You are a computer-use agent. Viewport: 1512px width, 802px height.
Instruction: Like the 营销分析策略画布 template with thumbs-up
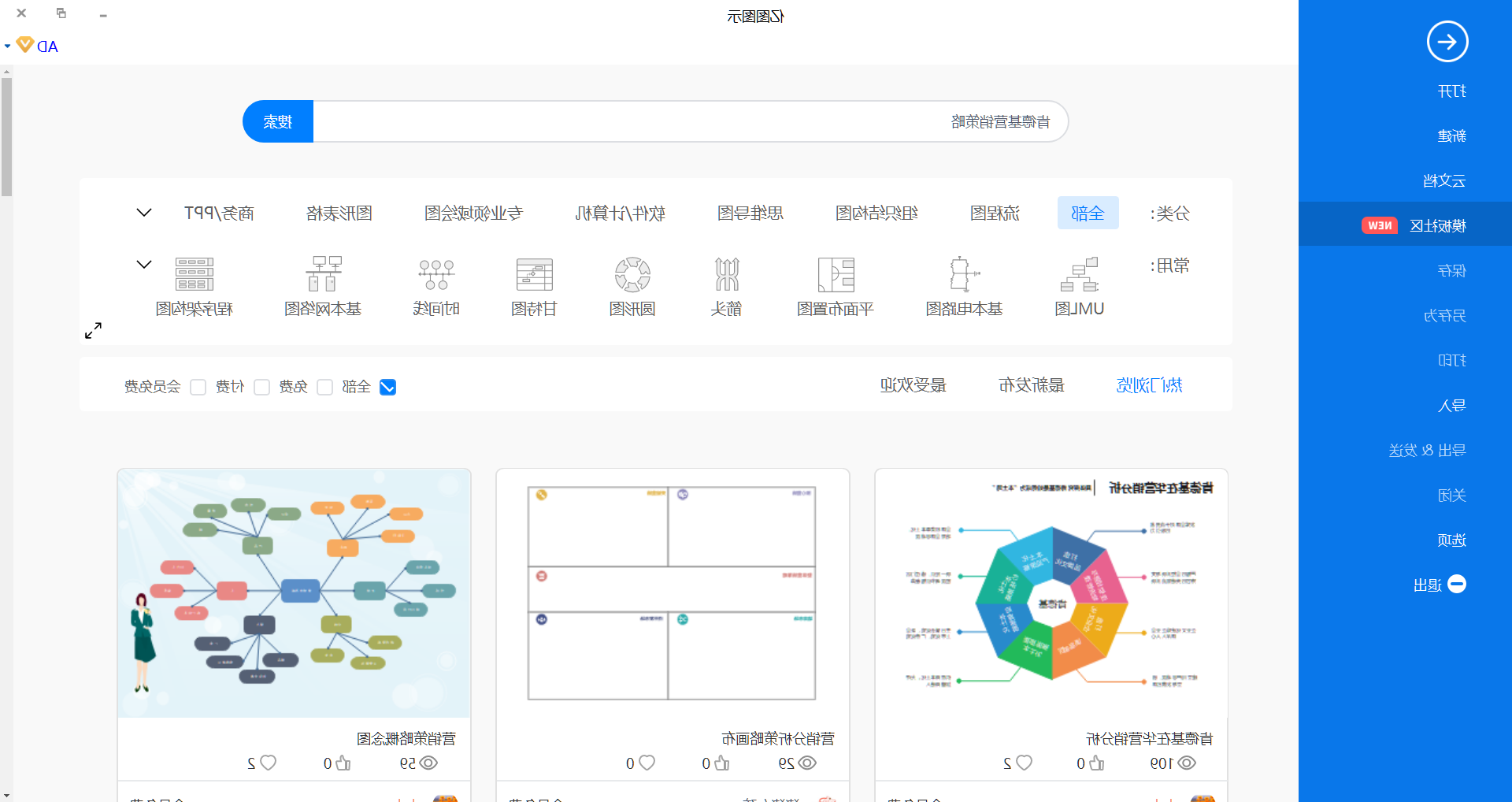point(722,763)
